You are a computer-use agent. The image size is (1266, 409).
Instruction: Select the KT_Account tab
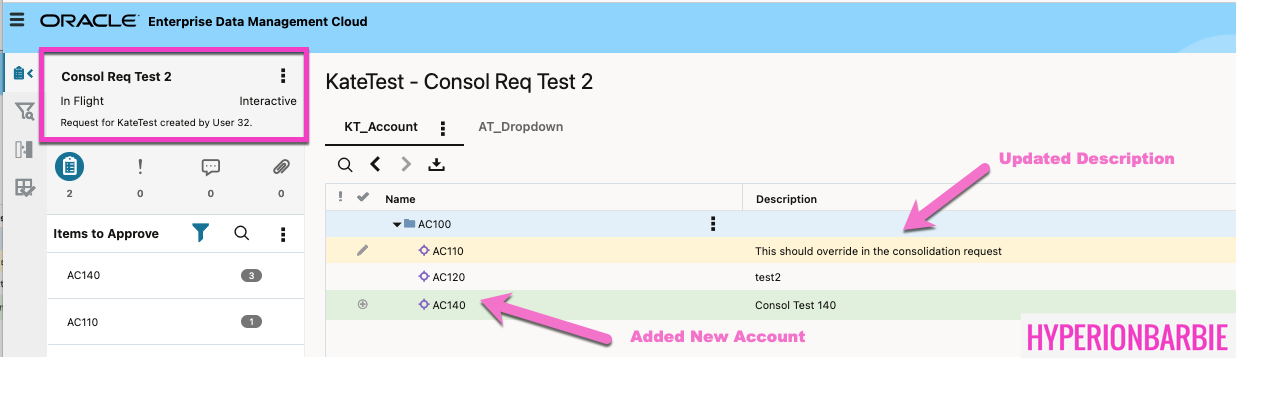point(381,127)
